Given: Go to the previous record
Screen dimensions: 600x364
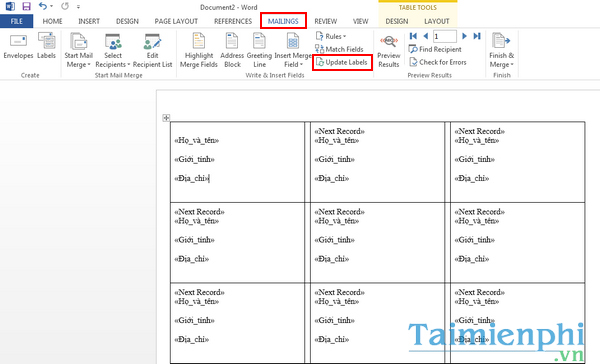Looking at the screenshot, I should (x=426, y=36).
